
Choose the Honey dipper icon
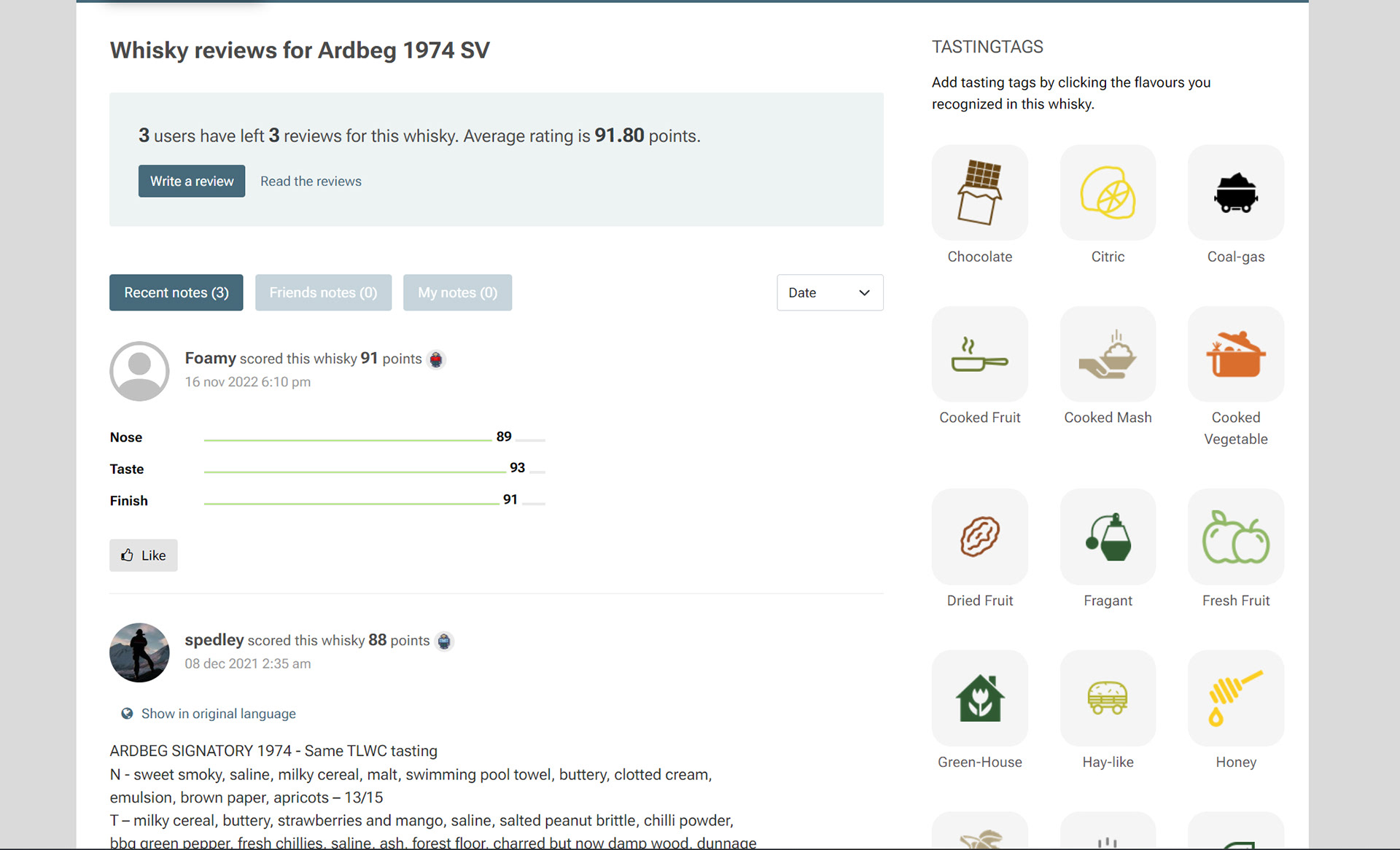pyautogui.click(x=1235, y=698)
